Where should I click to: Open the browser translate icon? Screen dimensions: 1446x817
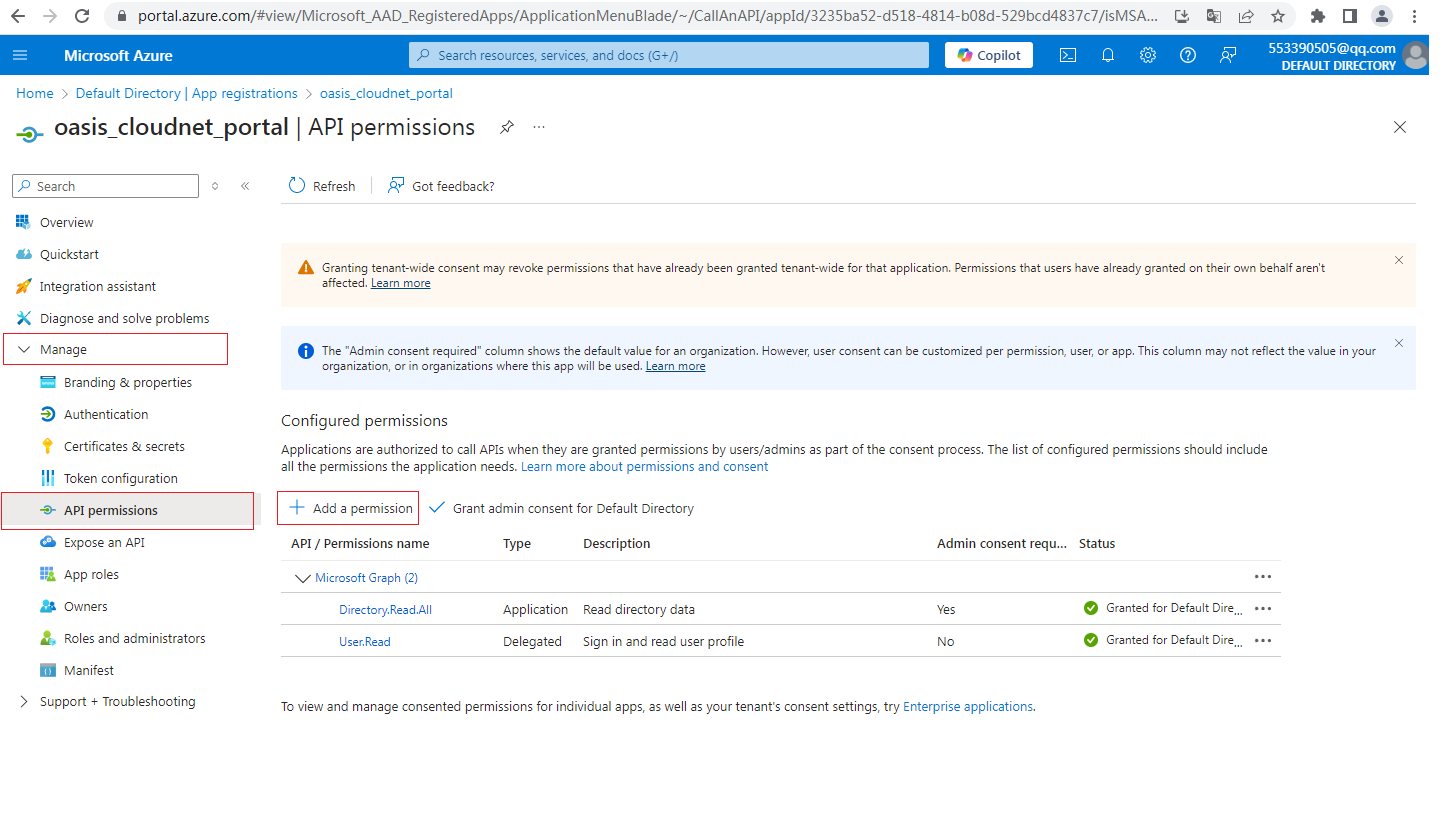tap(1213, 16)
